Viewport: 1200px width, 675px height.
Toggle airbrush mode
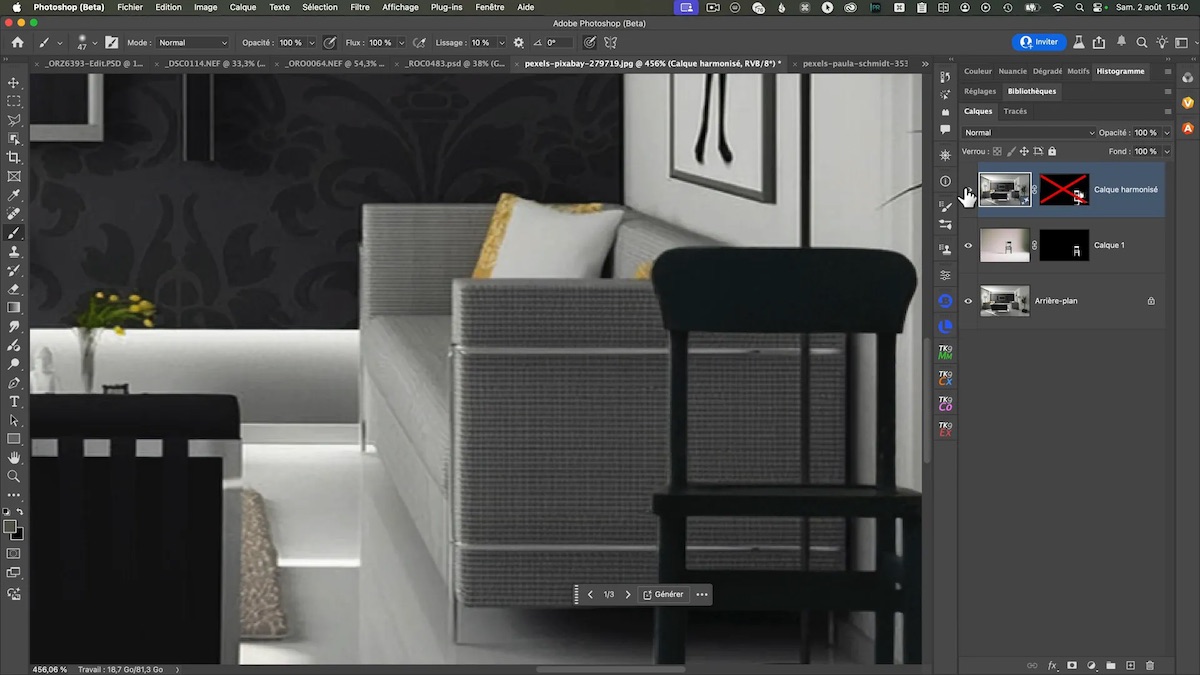[x=419, y=43]
